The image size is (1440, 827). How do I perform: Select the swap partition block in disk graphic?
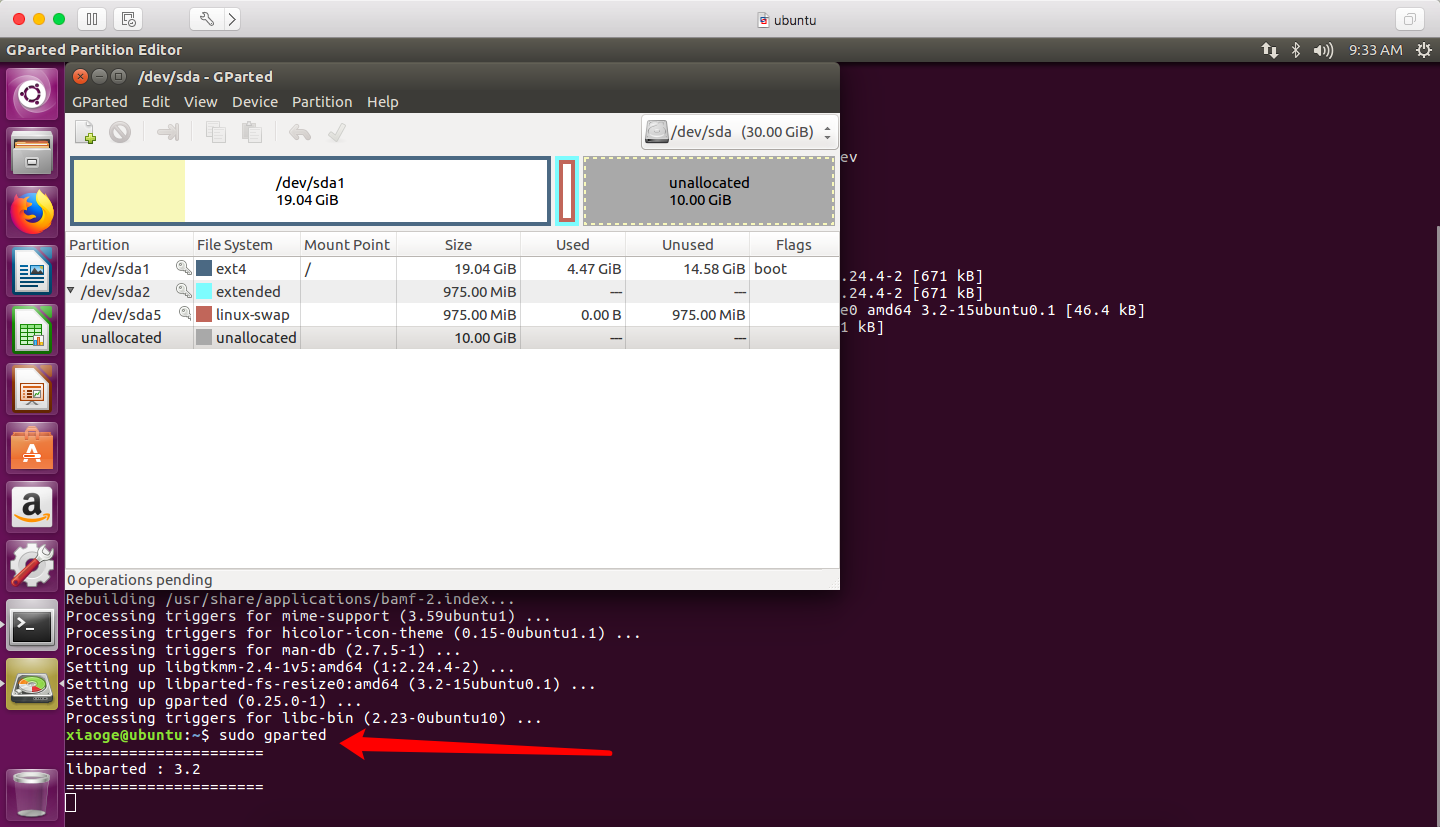(567, 191)
